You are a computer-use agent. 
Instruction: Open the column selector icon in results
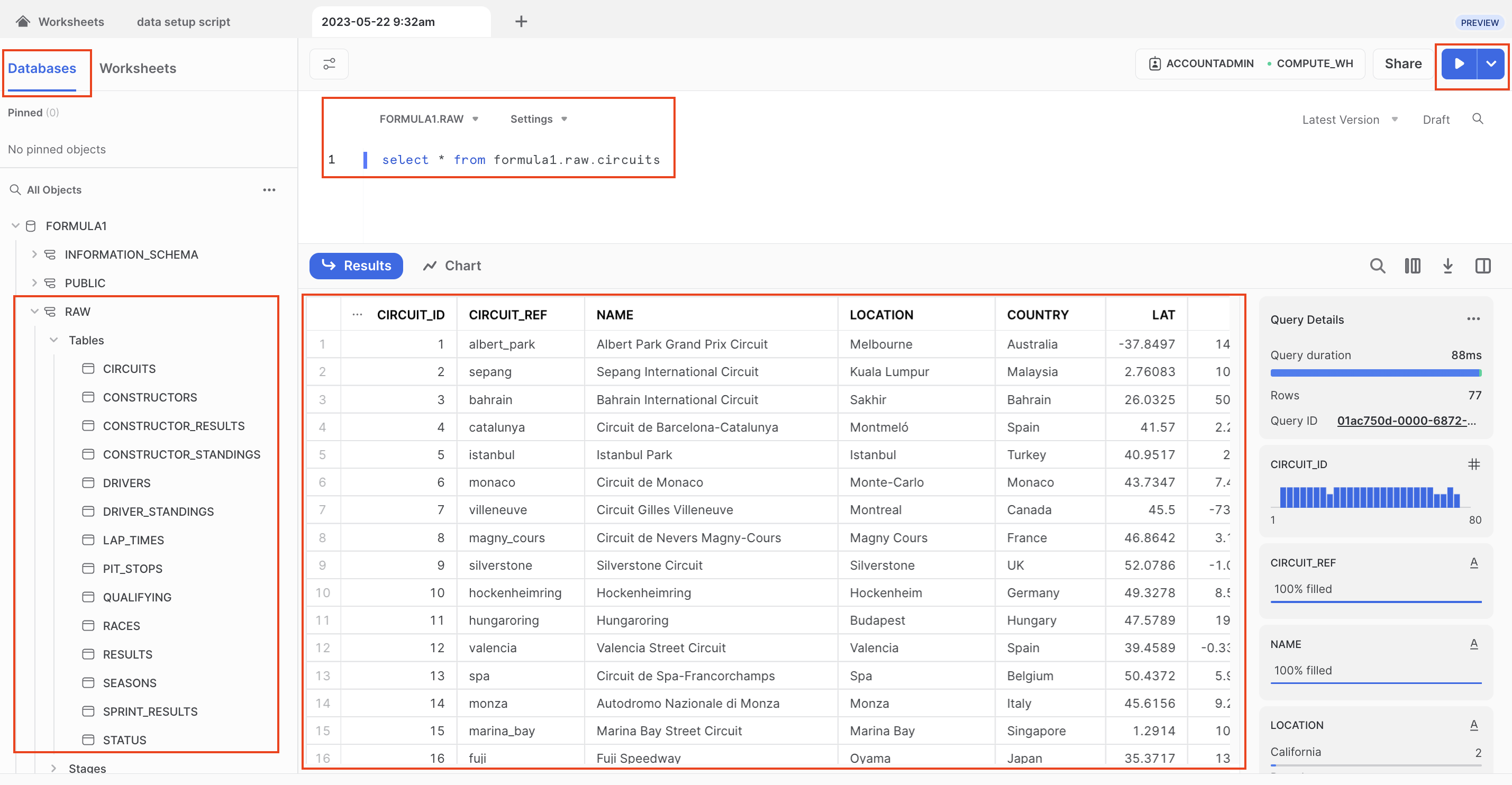pyautogui.click(x=1412, y=266)
